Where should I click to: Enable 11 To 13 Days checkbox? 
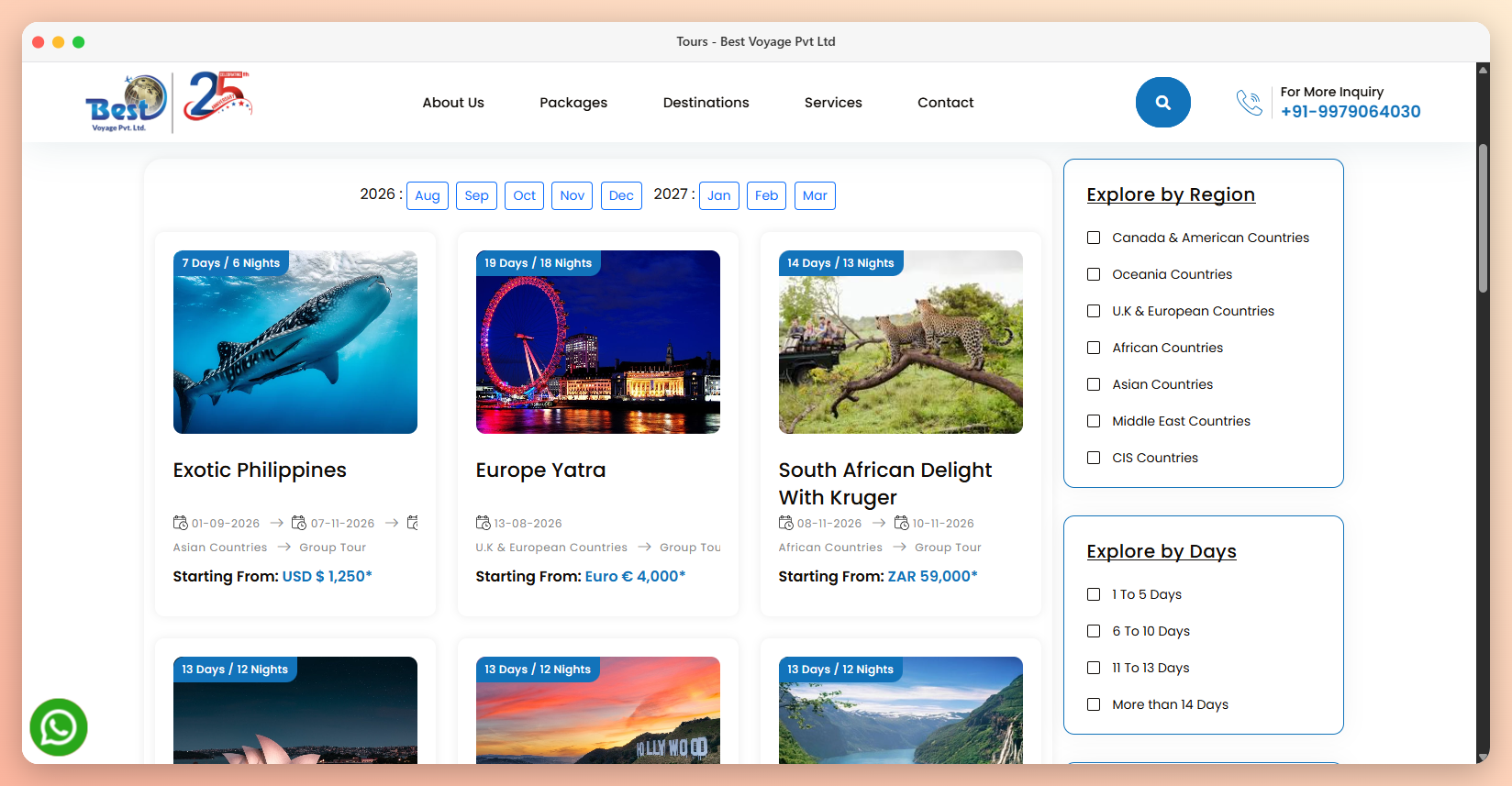(x=1094, y=668)
